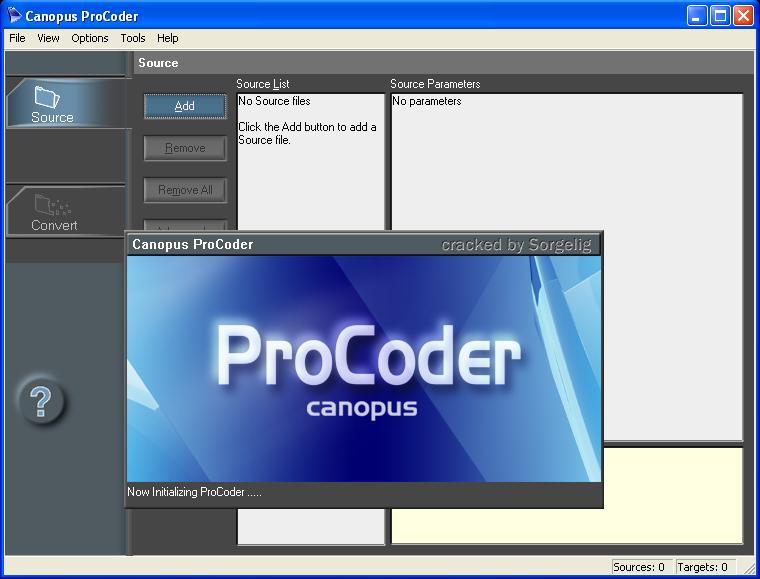
Task: Click the Source header label
Action: click(158, 63)
